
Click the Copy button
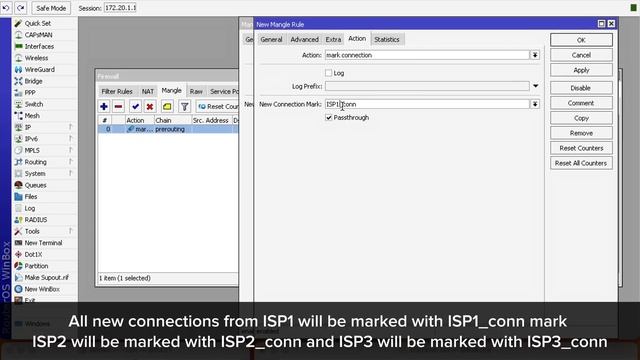[x=581, y=118]
